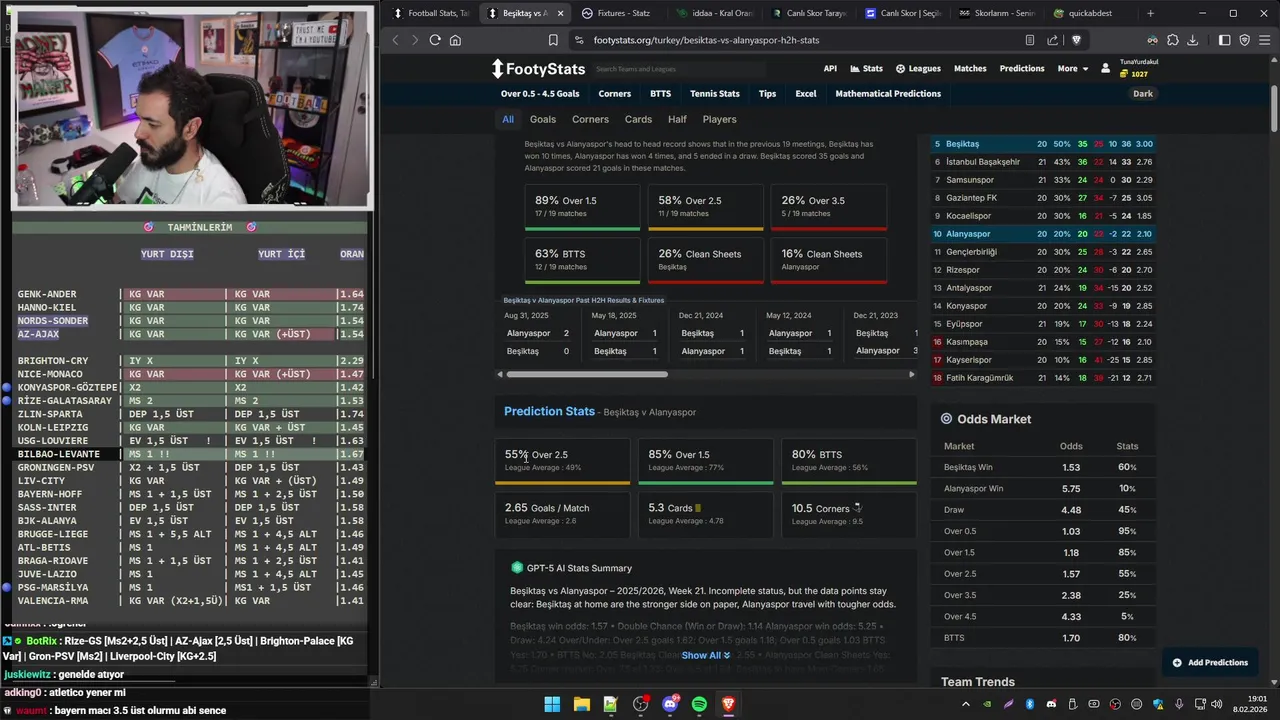
Task: Open OBS Studio taskbar icon
Action: [640, 704]
